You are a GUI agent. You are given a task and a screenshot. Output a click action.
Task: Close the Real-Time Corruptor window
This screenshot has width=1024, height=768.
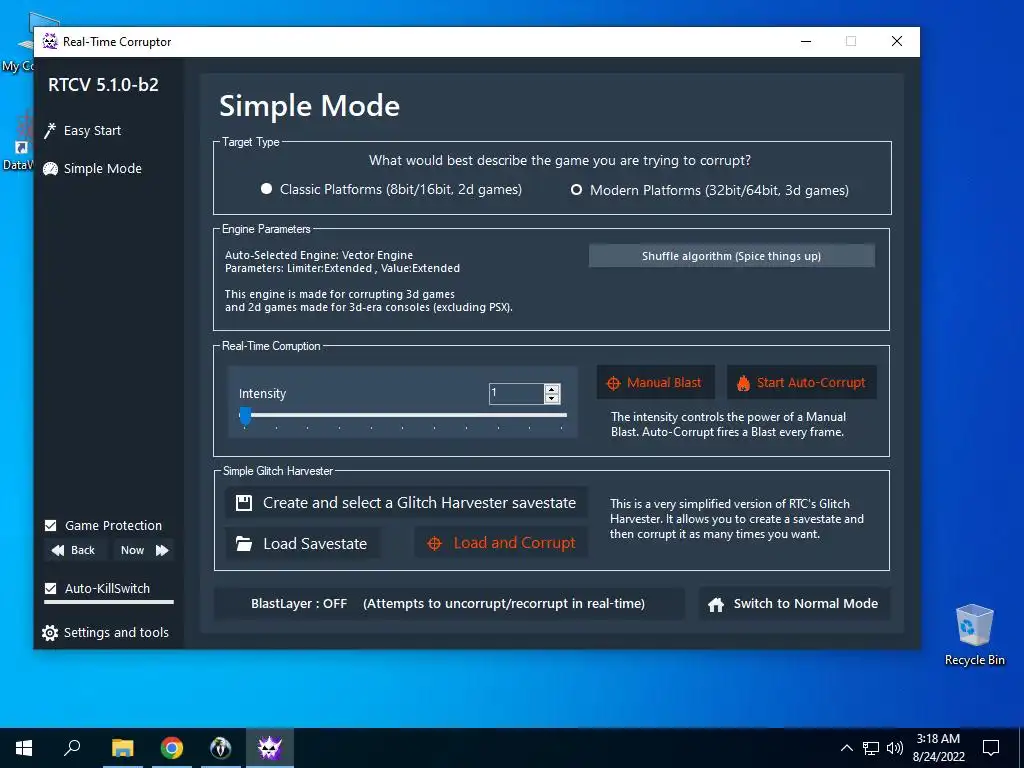click(x=897, y=41)
